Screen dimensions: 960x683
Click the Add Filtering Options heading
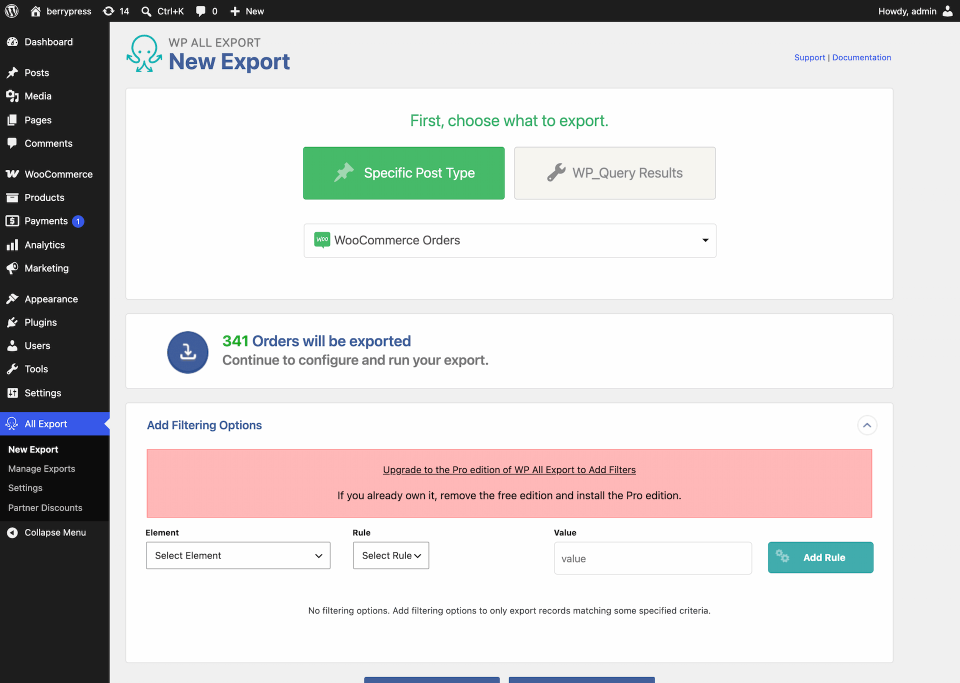[x=204, y=425]
